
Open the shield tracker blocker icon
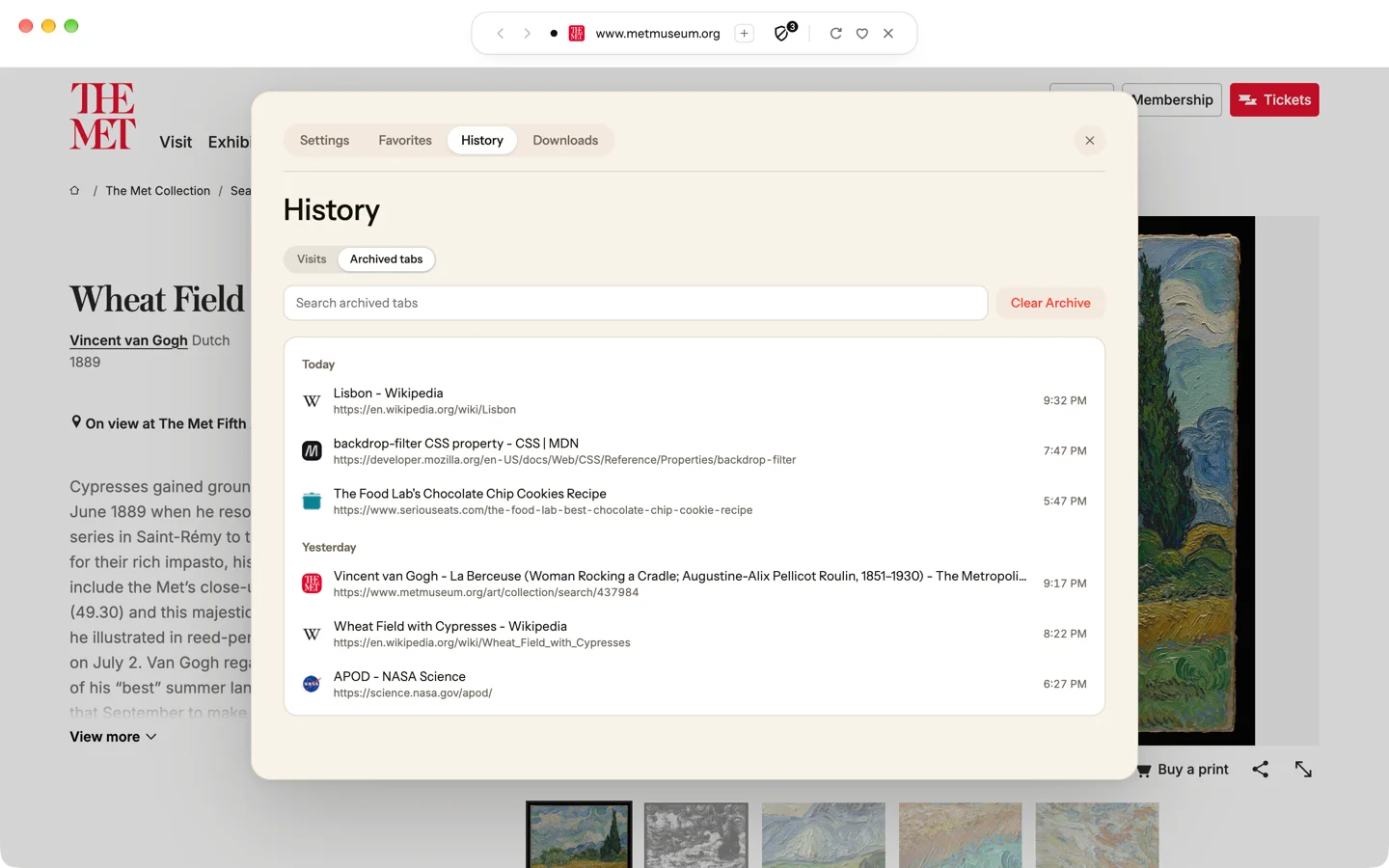point(783,34)
